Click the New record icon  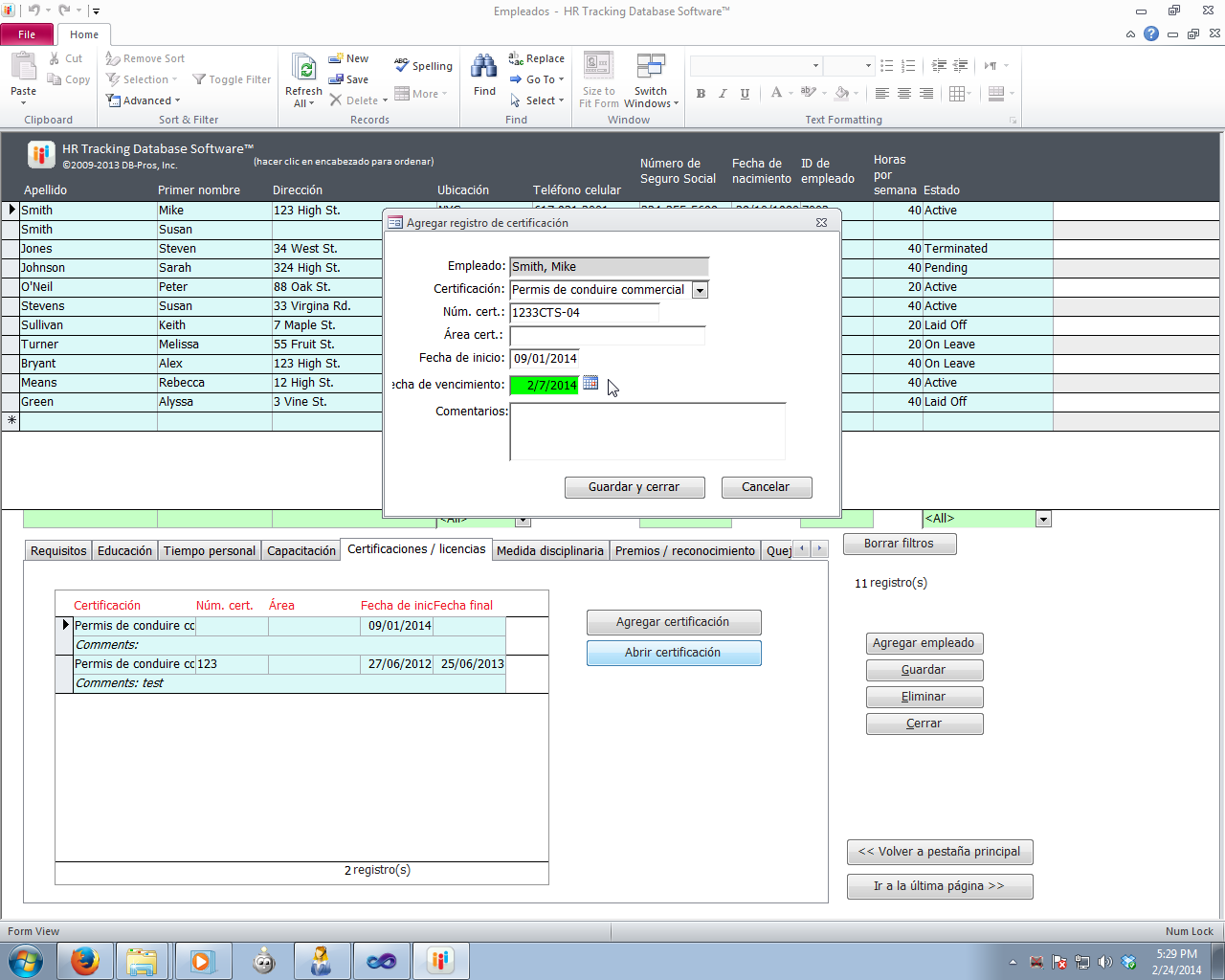(x=336, y=58)
